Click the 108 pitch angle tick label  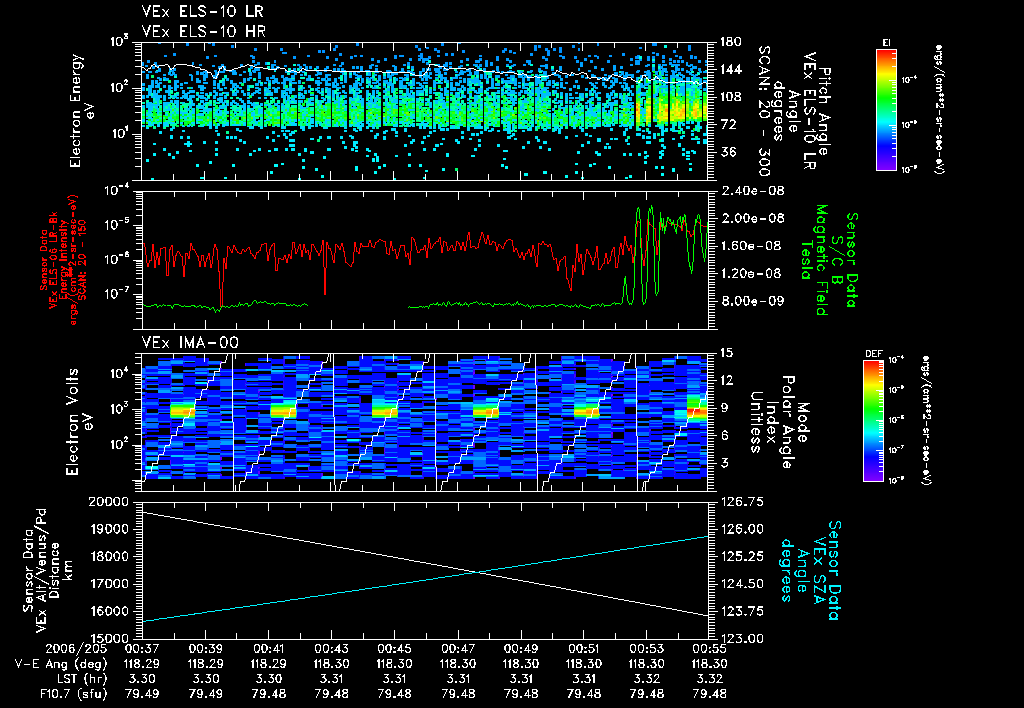[x=730, y=97]
